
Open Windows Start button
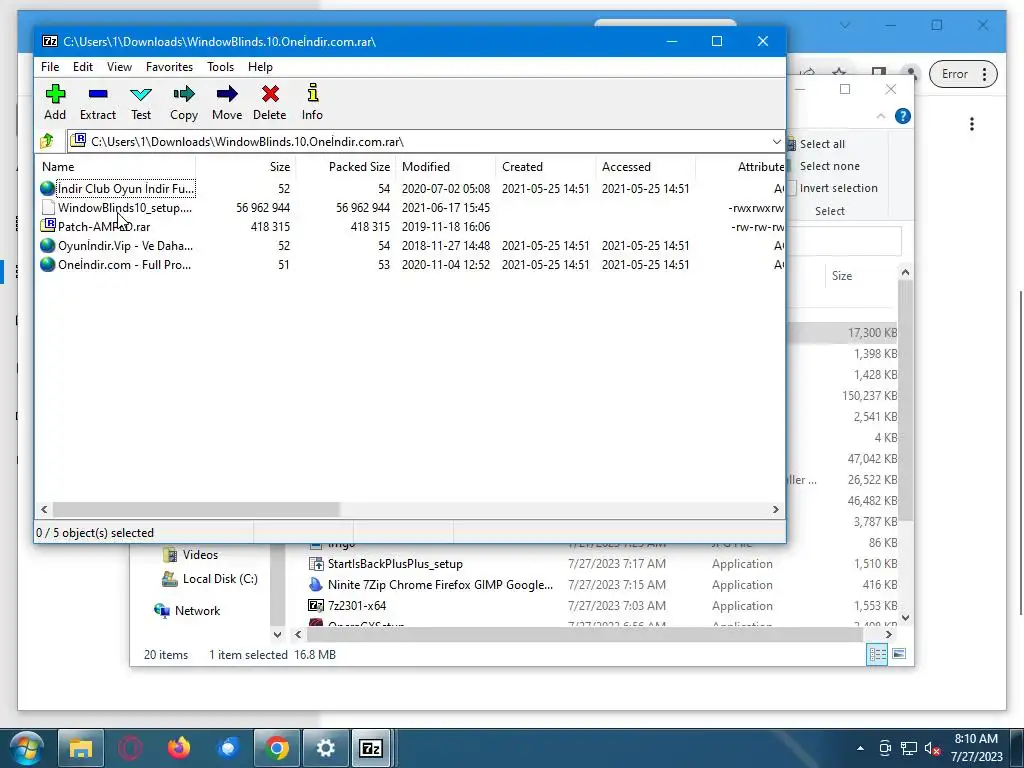[27, 748]
